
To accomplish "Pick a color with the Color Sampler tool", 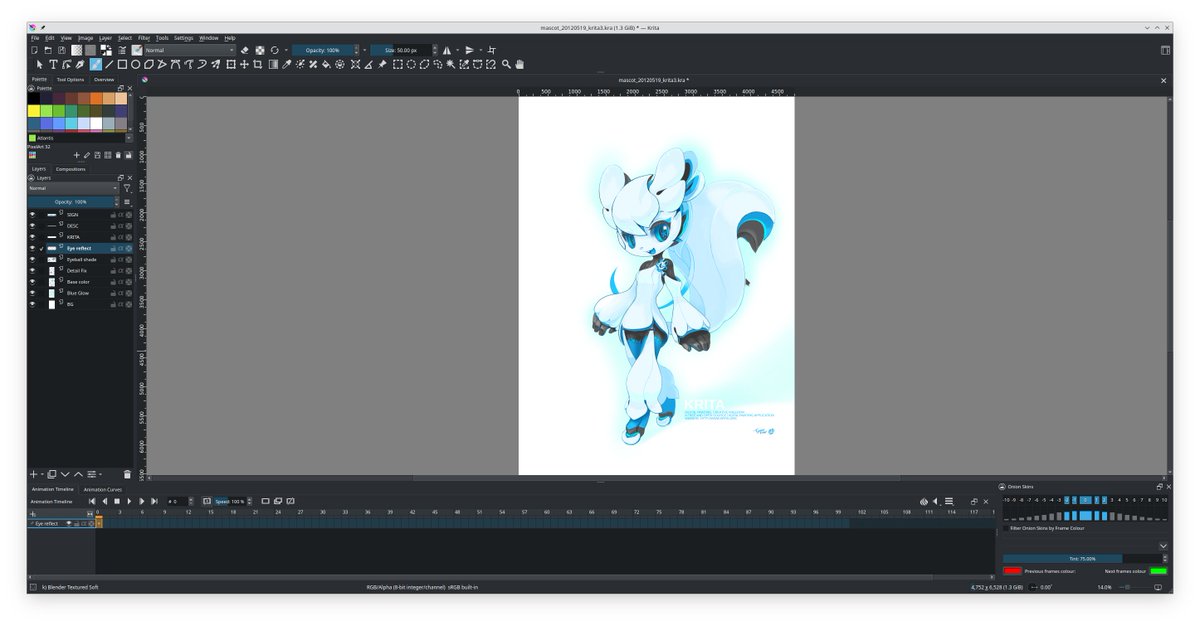I will point(288,63).
